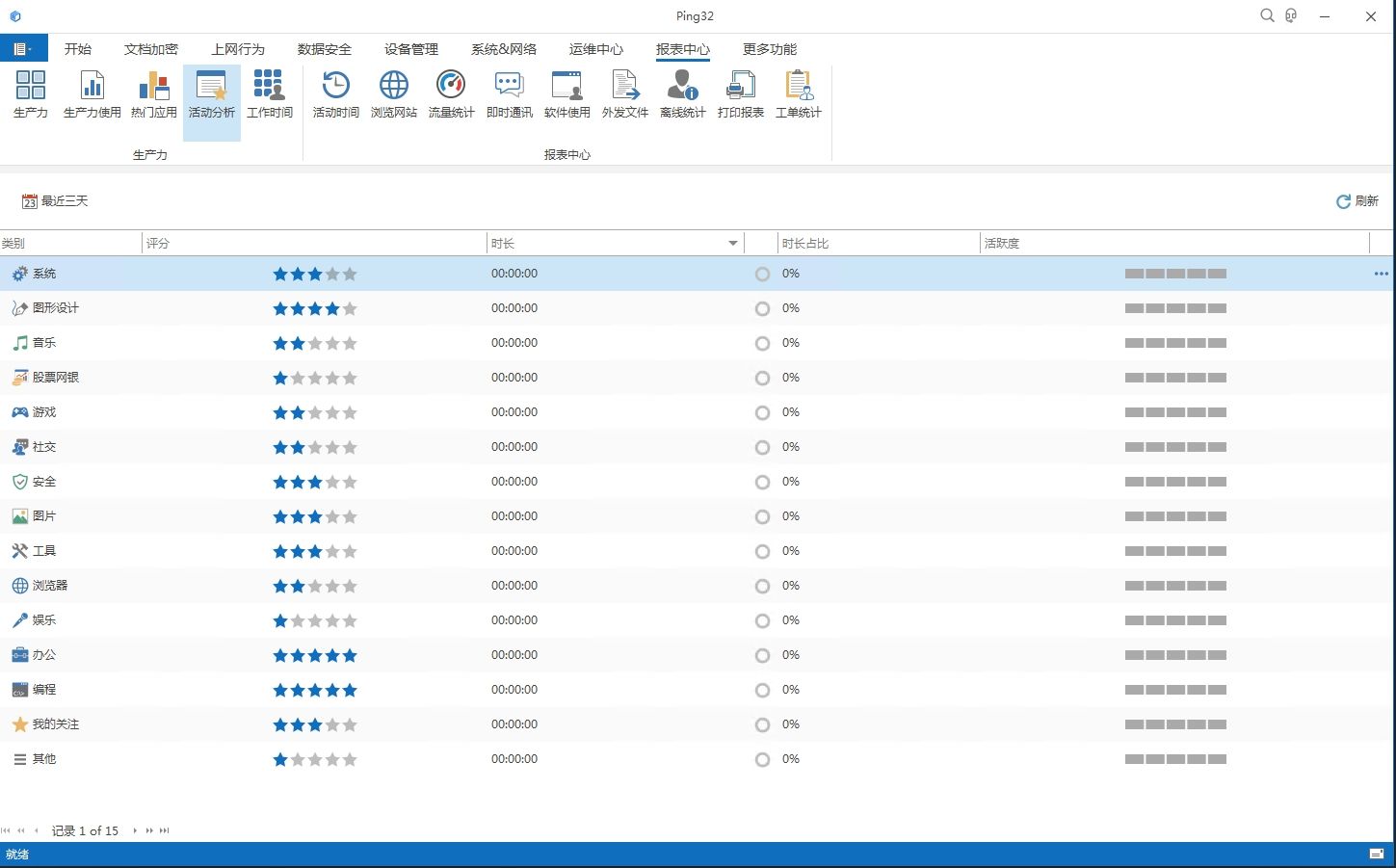
Task: Switch to the 数据安全 tab
Action: pyautogui.click(x=325, y=49)
